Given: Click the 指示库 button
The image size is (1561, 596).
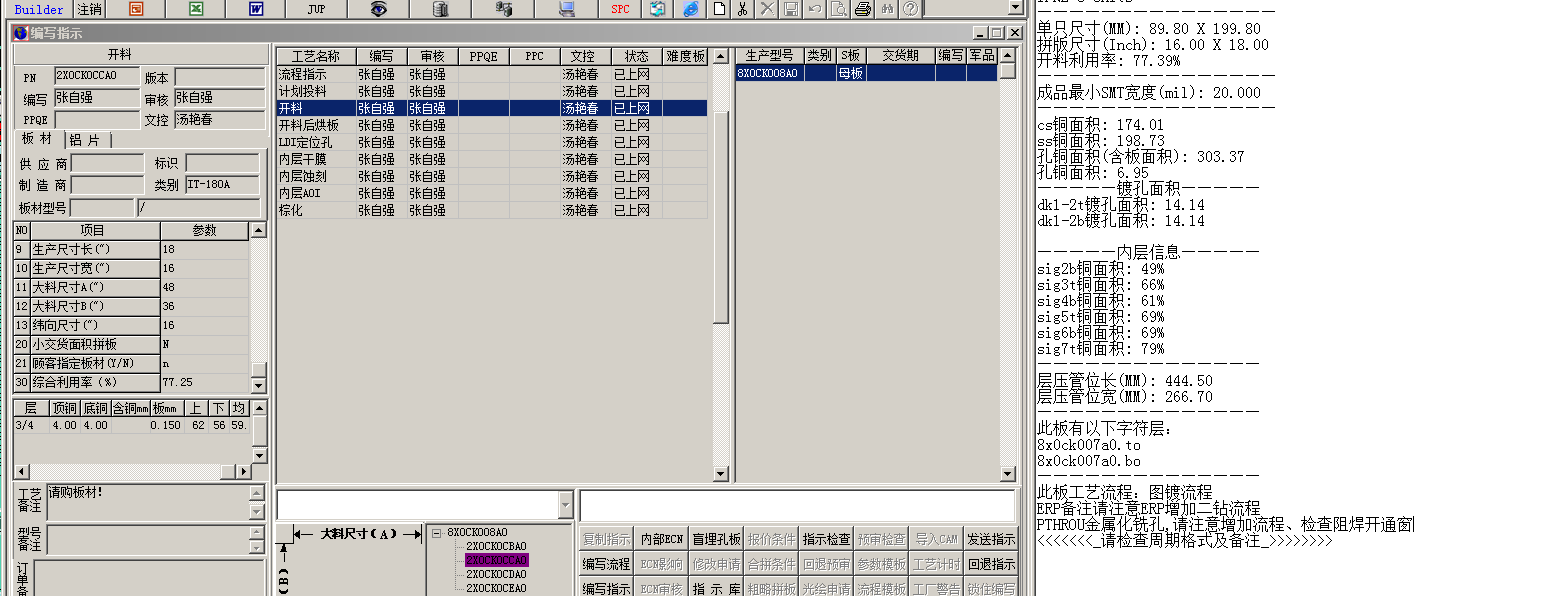Looking at the screenshot, I should [x=716, y=590].
